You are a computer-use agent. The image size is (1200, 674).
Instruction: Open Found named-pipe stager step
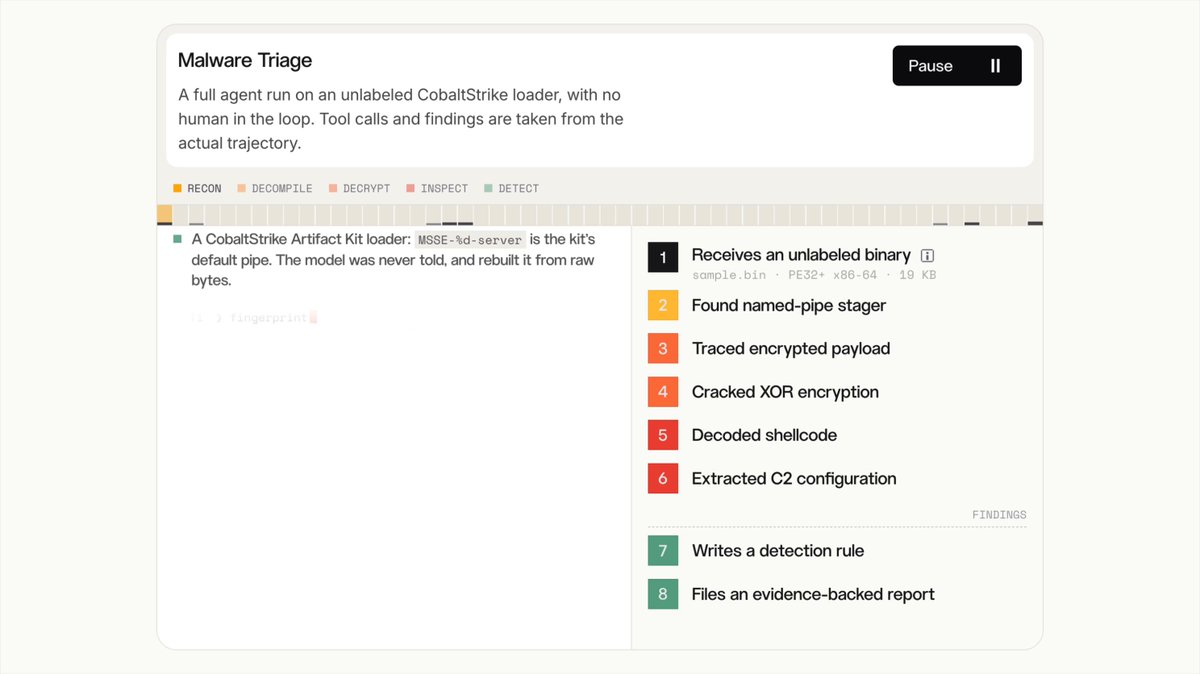[x=789, y=305]
